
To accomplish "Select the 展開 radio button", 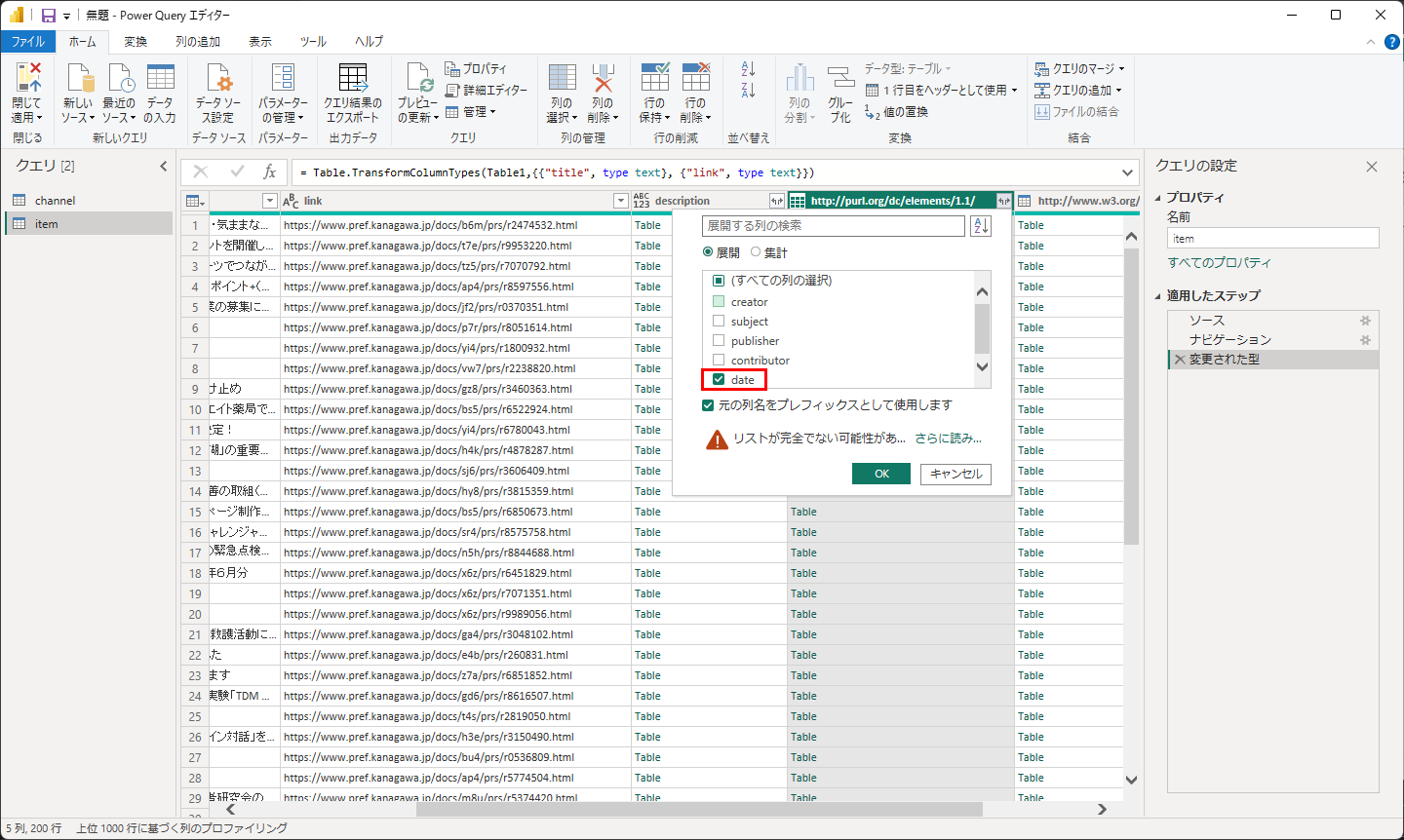I will point(708,252).
